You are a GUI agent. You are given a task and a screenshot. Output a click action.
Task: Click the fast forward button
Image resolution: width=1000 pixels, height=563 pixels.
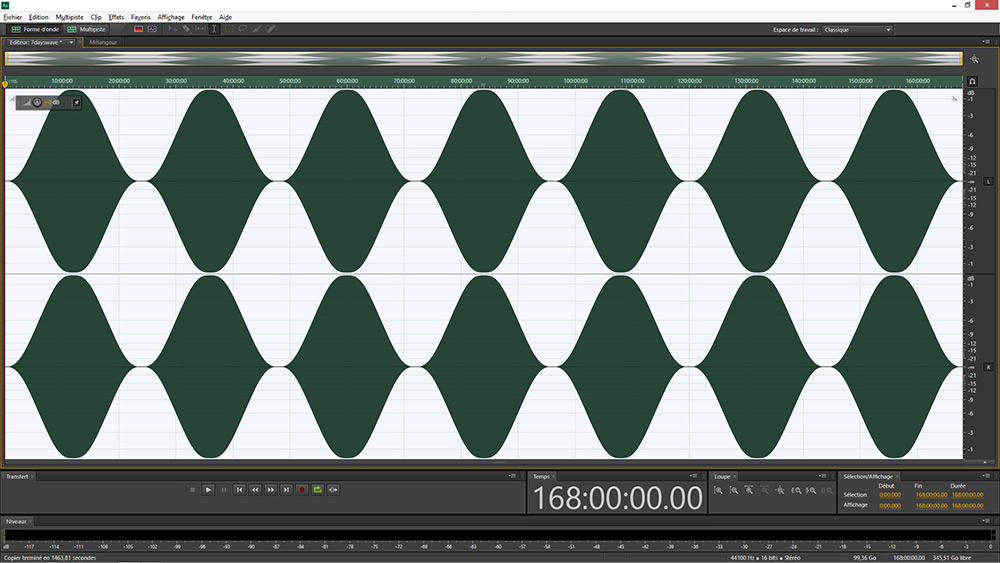click(x=270, y=490)
